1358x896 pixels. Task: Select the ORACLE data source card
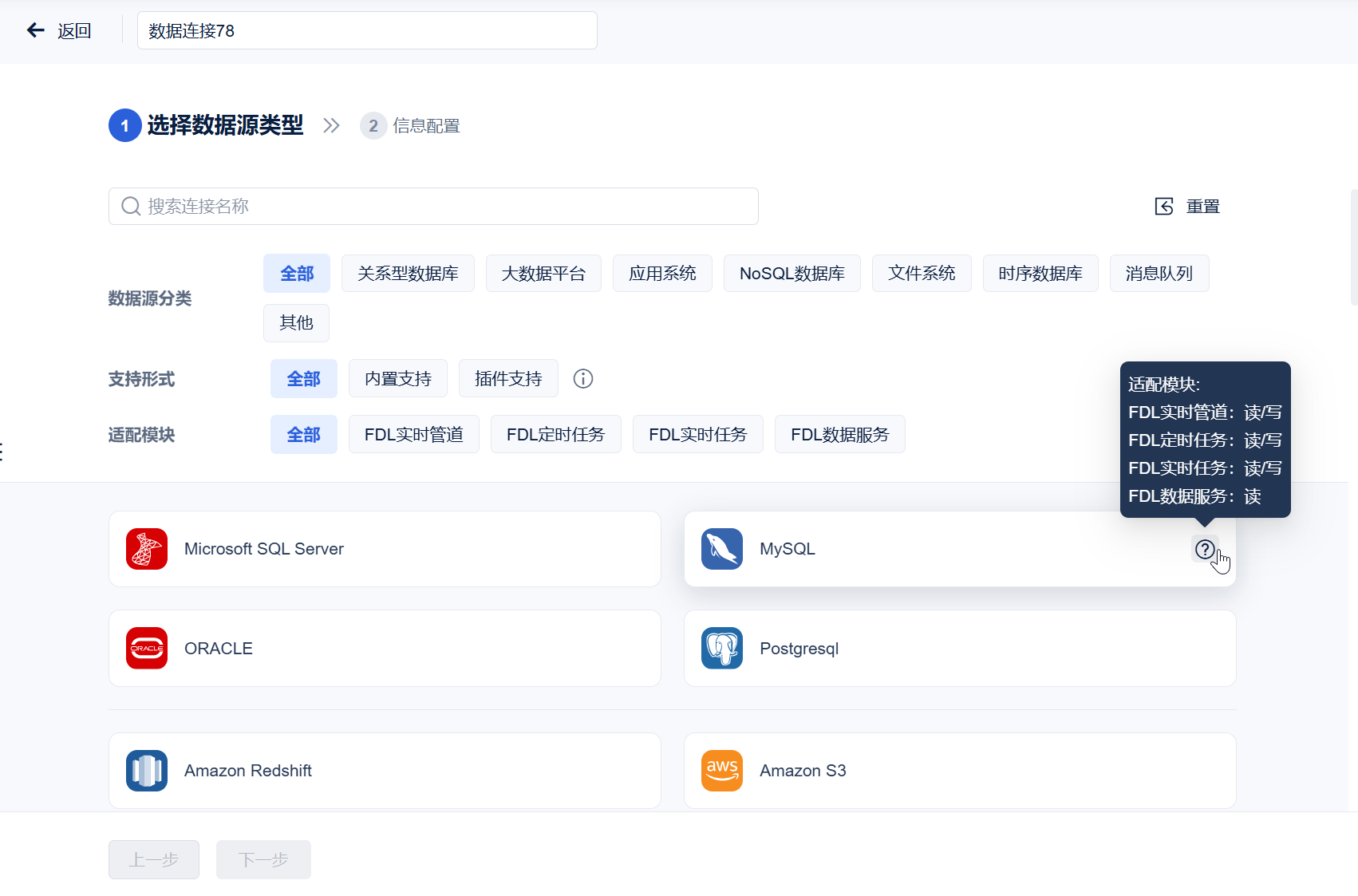(385, 648)
